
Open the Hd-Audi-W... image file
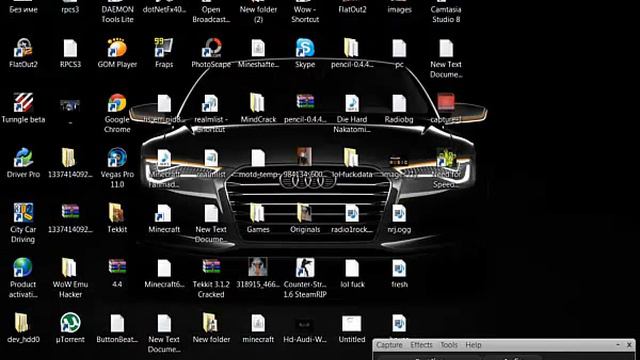[x=305, y=324]
